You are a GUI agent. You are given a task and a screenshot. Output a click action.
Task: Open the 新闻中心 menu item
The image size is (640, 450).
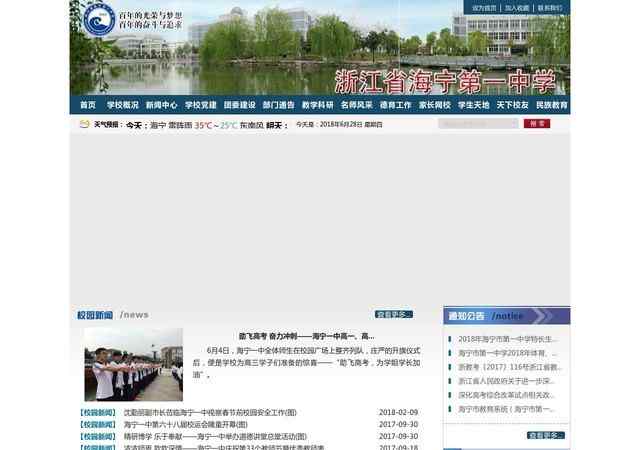coord(162,105)
